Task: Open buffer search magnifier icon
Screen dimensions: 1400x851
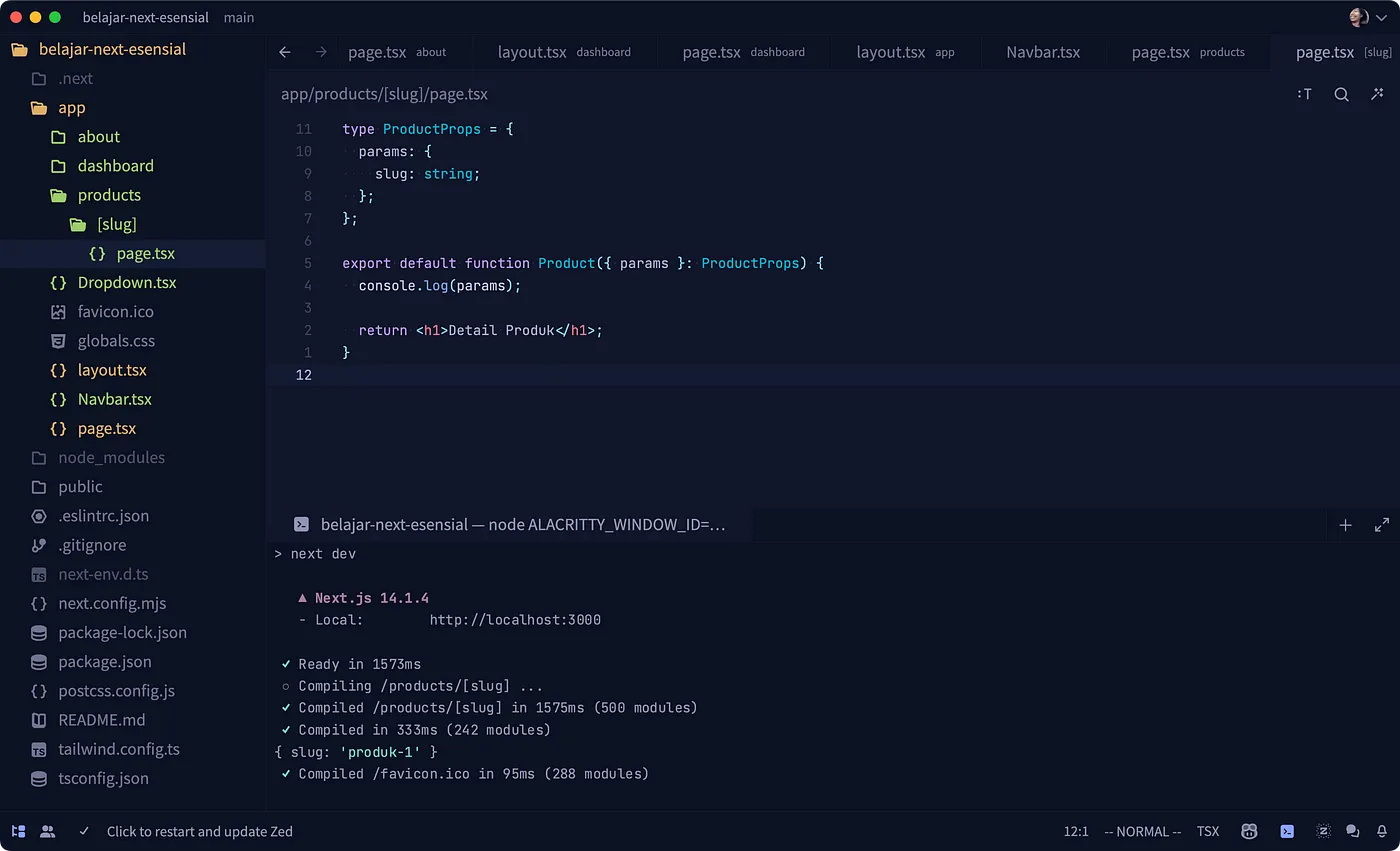Action: (1341, 94)
